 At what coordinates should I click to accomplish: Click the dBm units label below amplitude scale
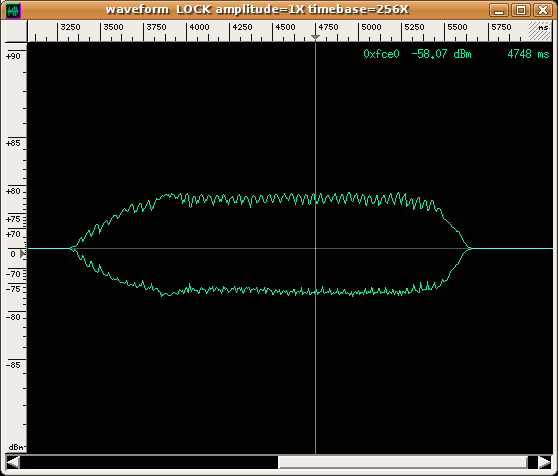16,447
